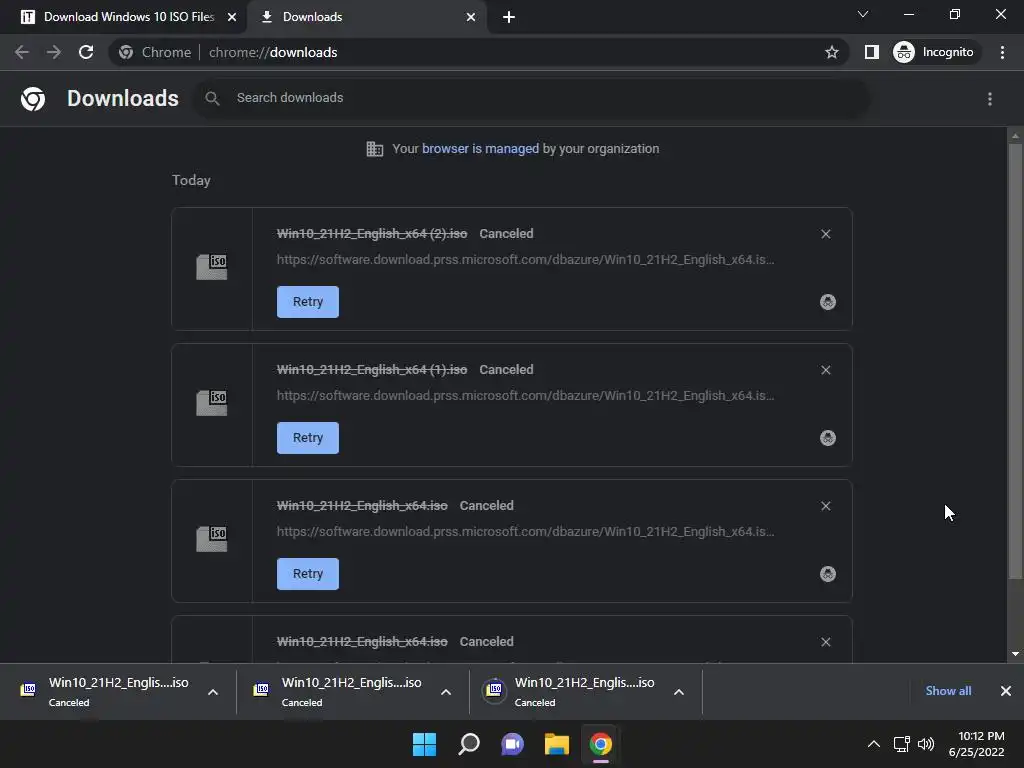Click the incognito badge on the third entry
Image resolution: width=1024 pixels, height=768 pixels.
pyautogui.click(x=827, y=573)
